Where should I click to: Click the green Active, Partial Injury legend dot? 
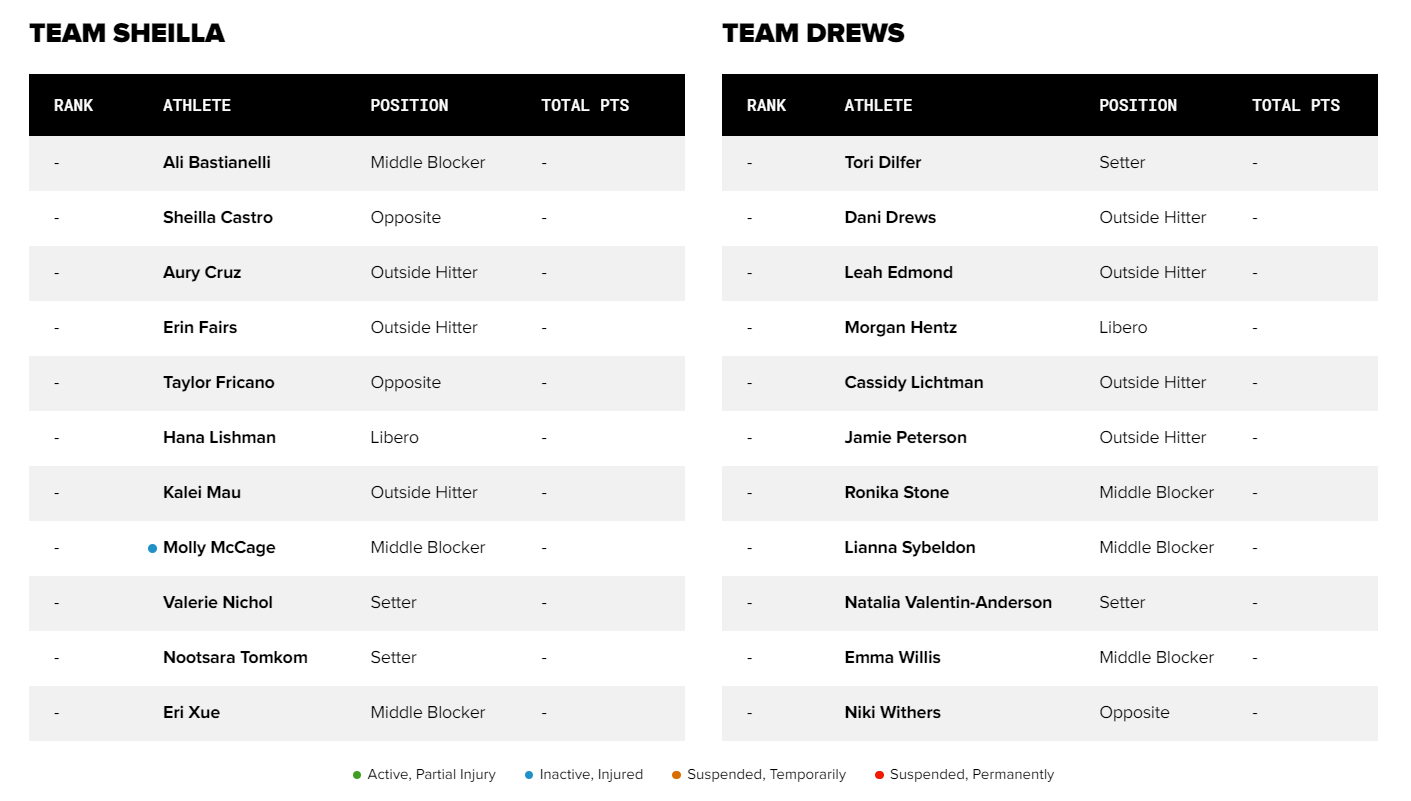tap(357, 775)
